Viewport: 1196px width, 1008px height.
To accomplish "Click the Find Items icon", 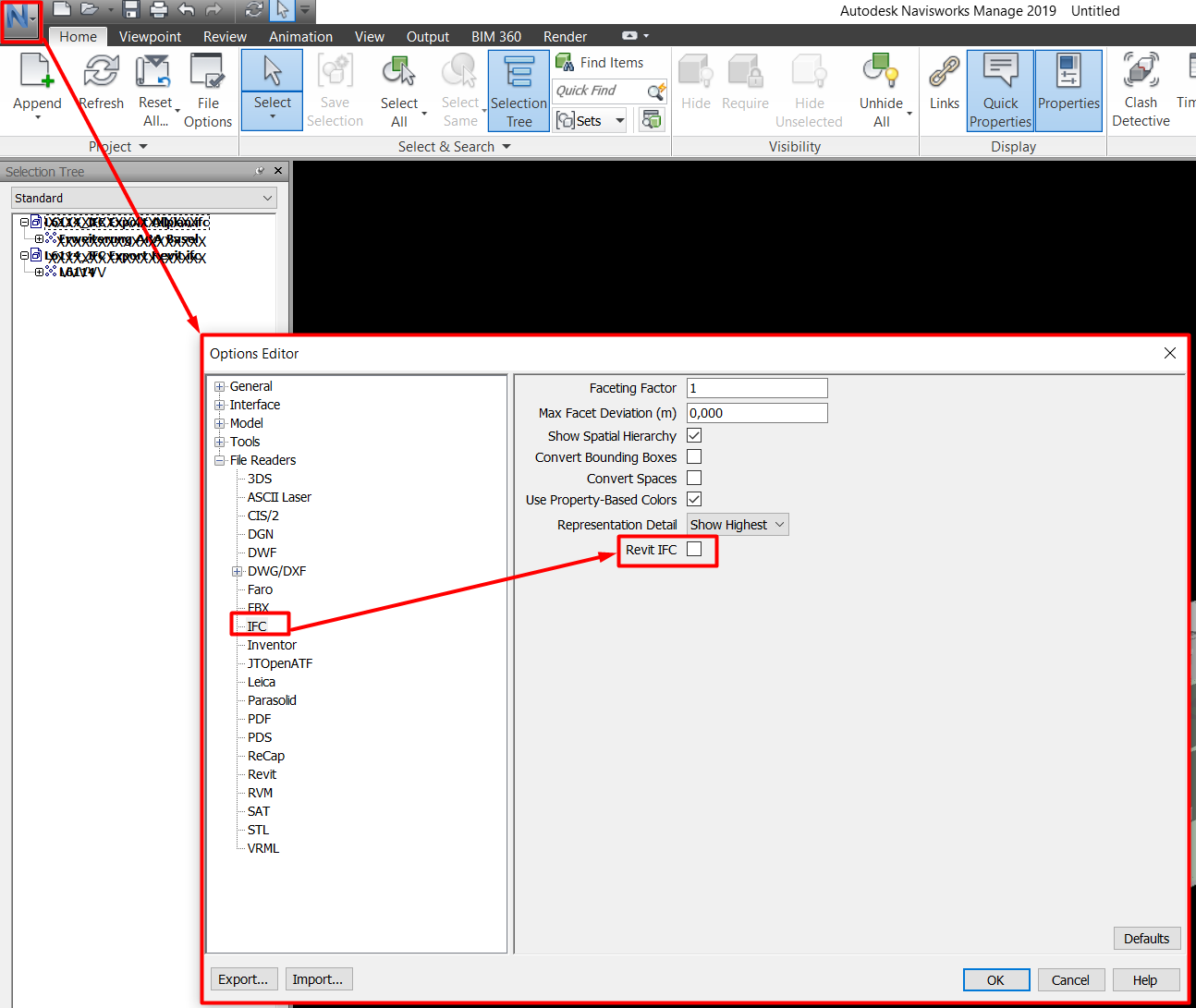I will (564, 62).
